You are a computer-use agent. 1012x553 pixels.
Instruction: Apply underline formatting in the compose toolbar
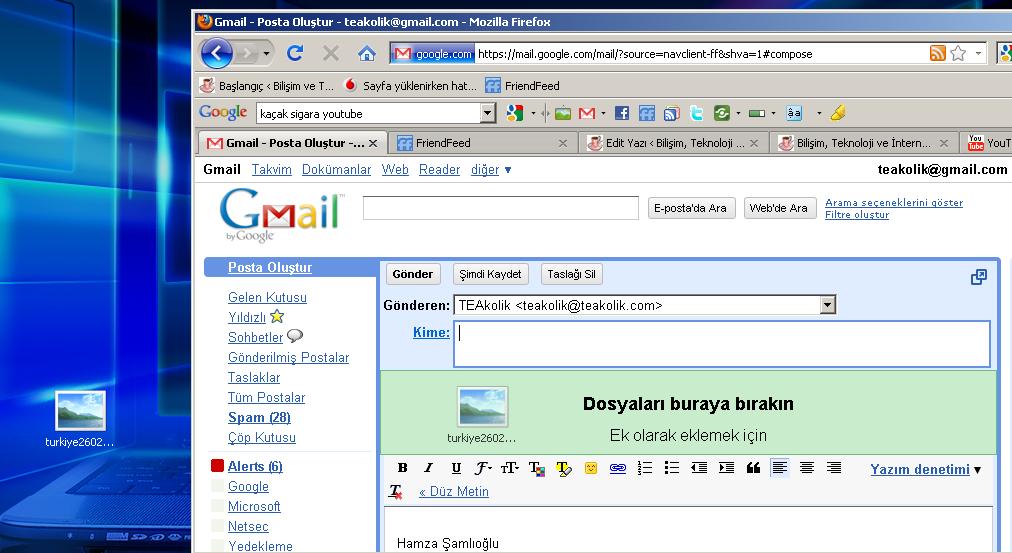click(456, 468)
